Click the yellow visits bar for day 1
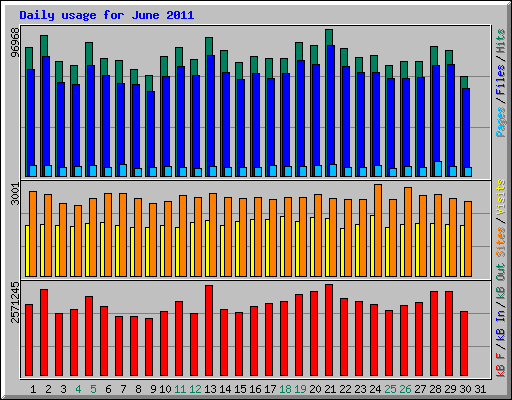Viewport: 512px width, 400px height. click(x=27, y=251)
